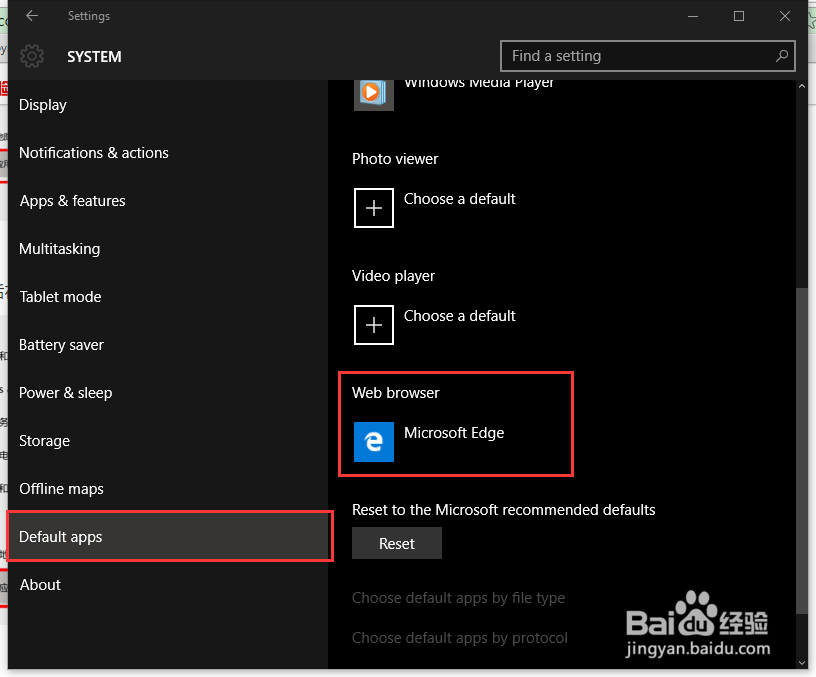Image resolution: width=816 pixels, height=677 pixels.
Task: Choose a default for Photo viewer
Action: 460,199
